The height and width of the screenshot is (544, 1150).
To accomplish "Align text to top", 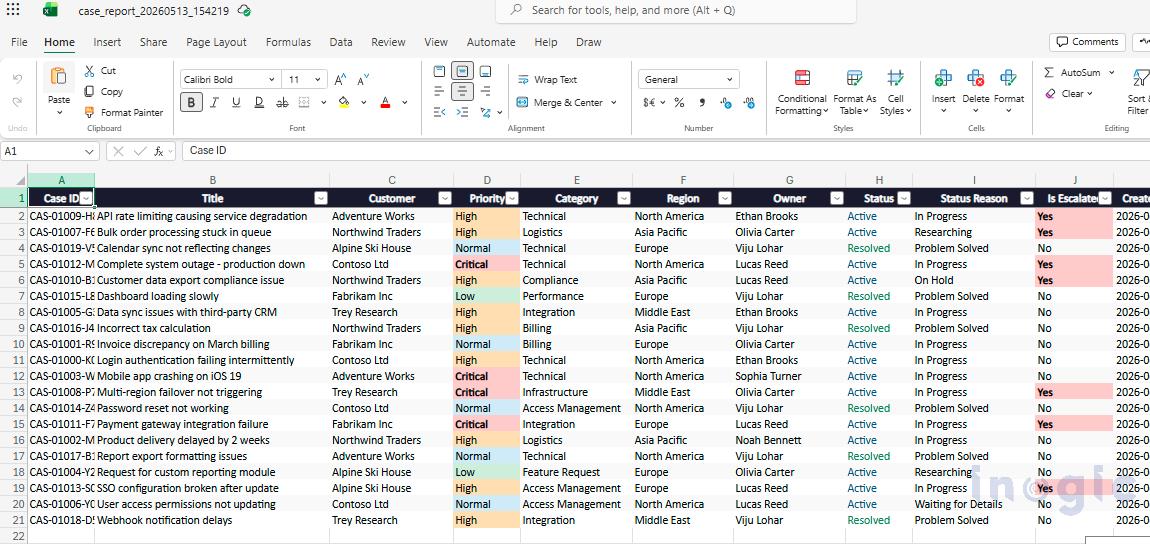I will pyautogui.click(x=439, y=71).
